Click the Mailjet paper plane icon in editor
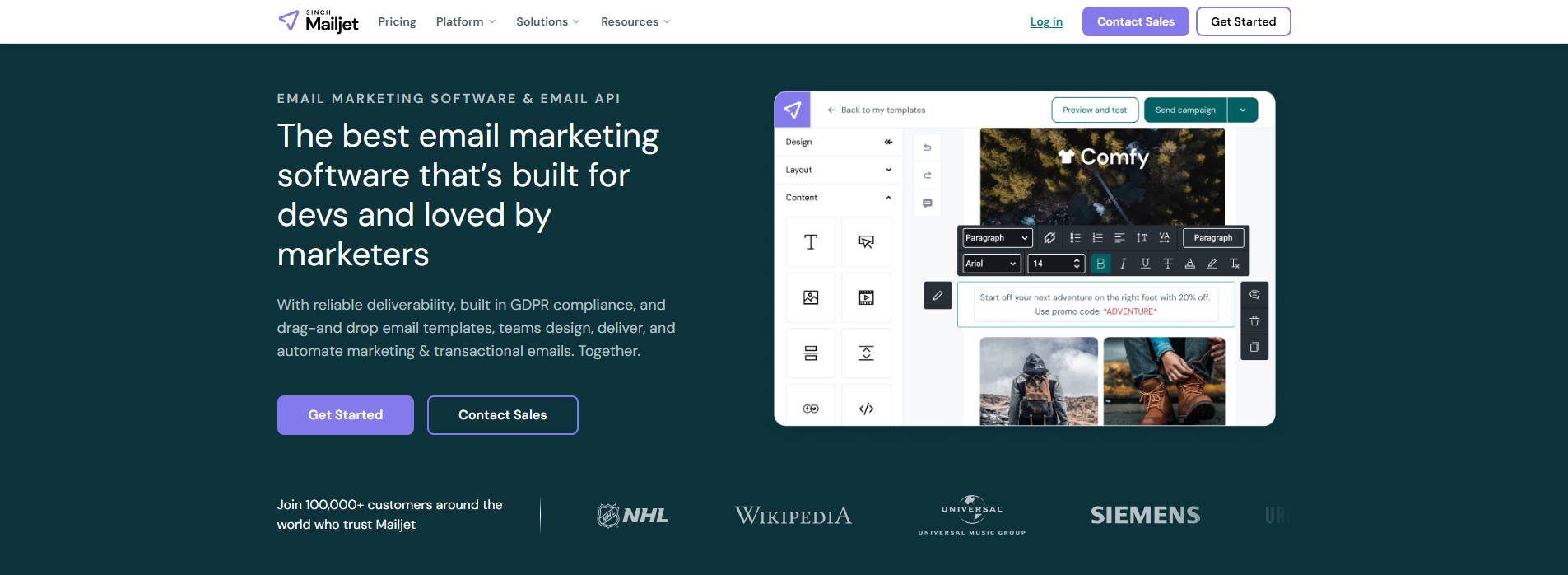 793,110
